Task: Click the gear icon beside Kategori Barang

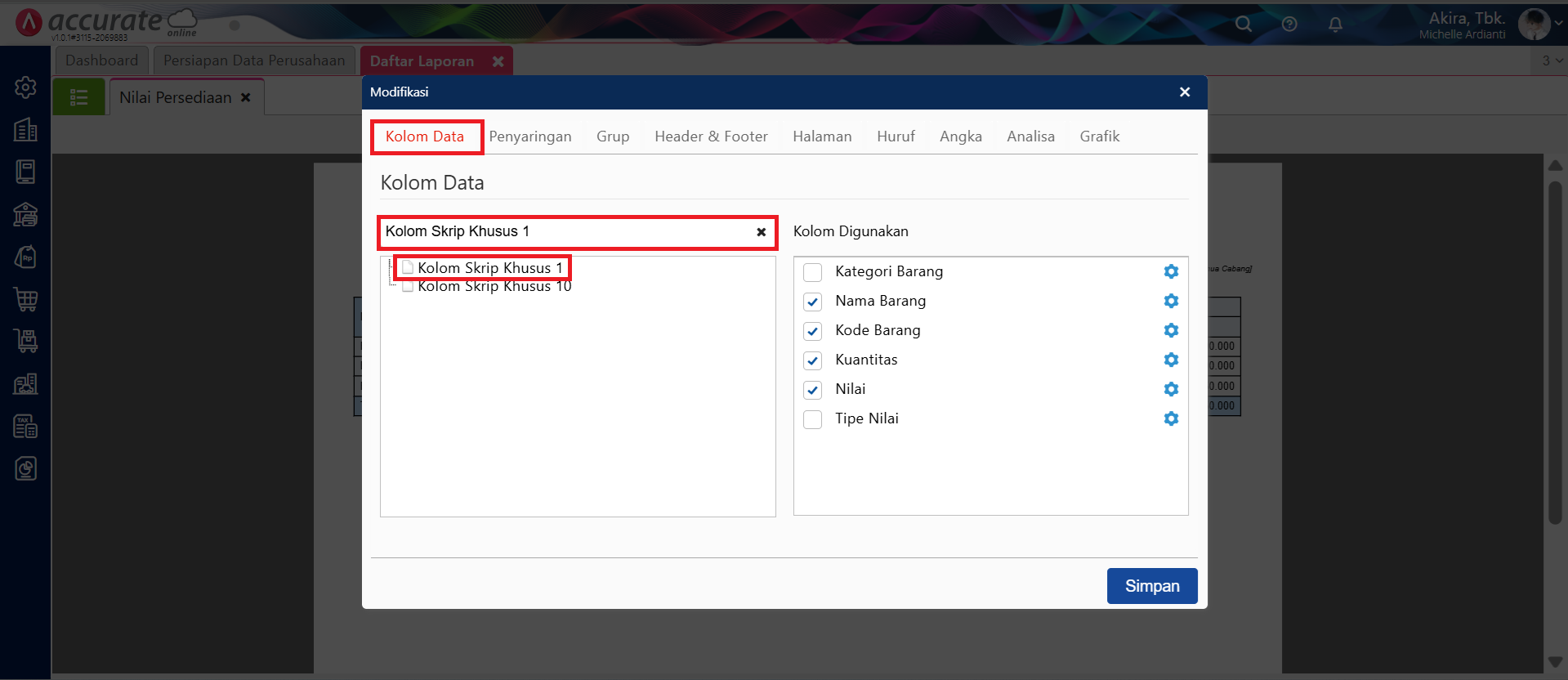Action: coord(1171,271)
